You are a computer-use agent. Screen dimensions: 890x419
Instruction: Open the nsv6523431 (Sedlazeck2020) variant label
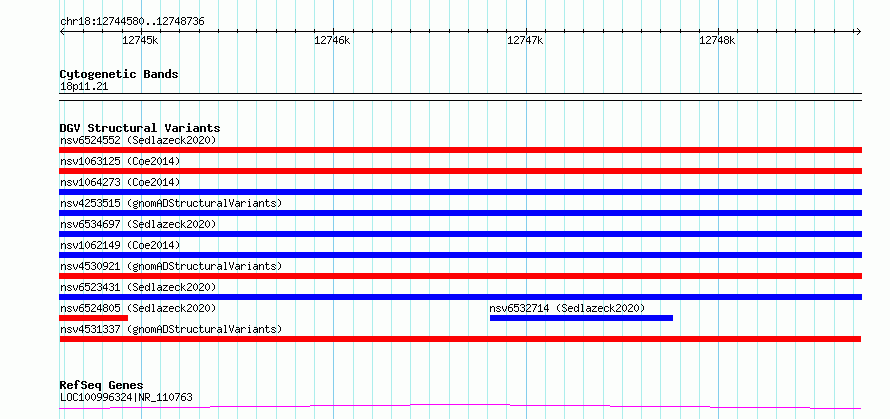[138, 287]
